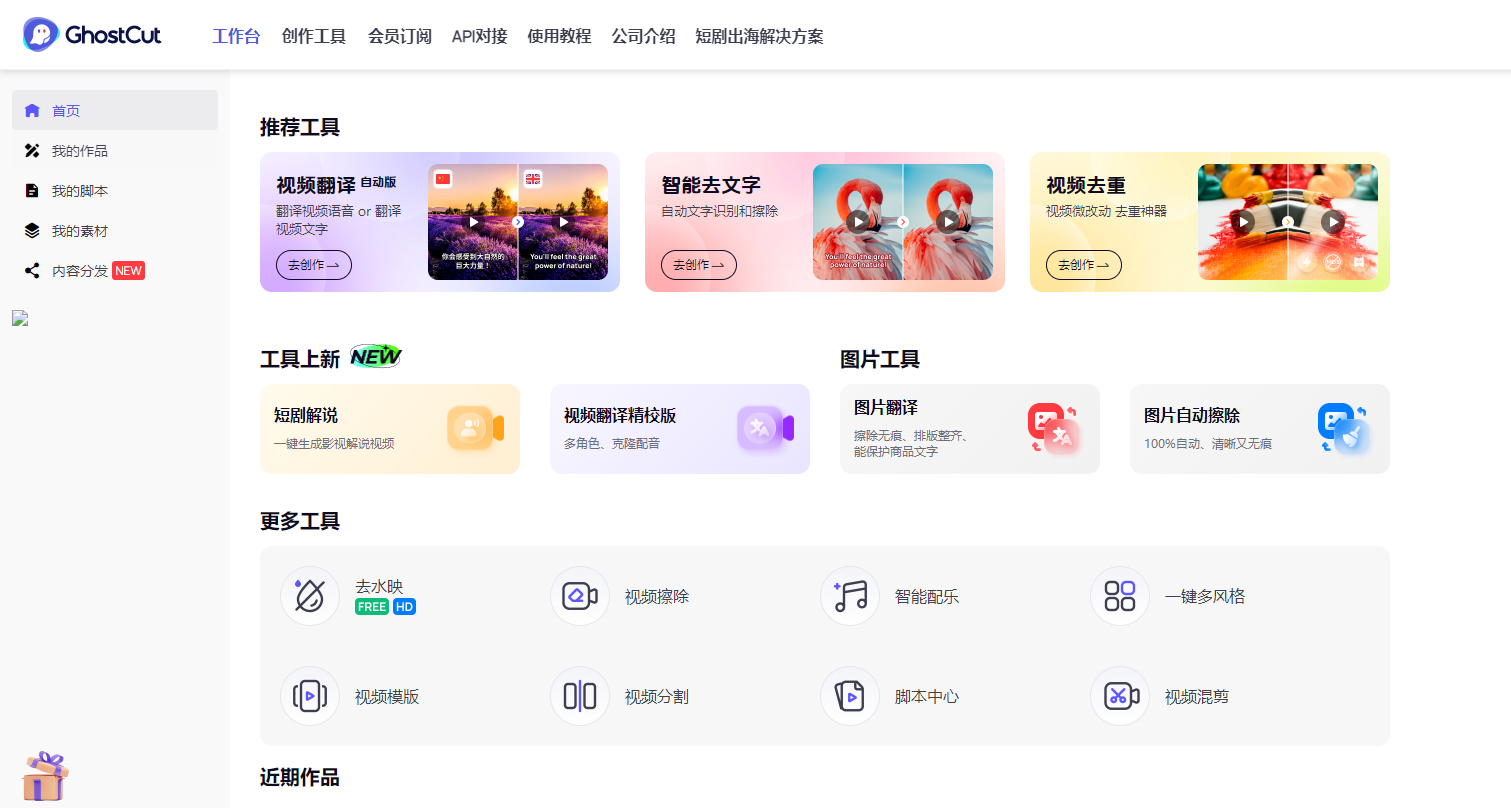The width and height of the screenshot is (1511, 808).
Task: Click the 内容分发 share icon
Action: coord(32,271)
